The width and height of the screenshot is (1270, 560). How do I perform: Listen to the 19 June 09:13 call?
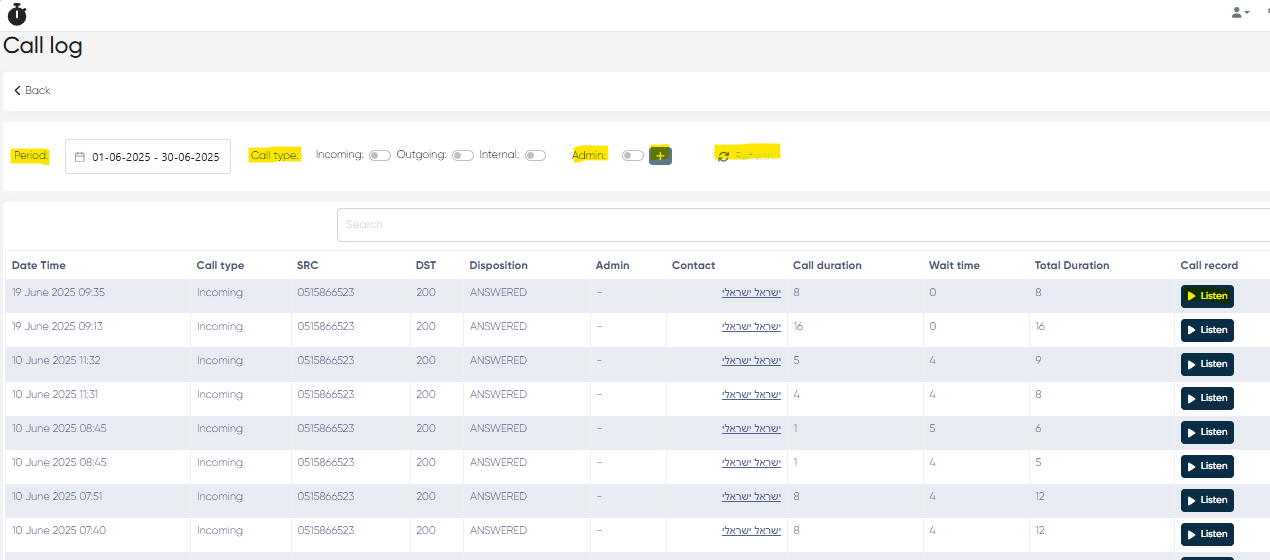[x=1206, y=330]
